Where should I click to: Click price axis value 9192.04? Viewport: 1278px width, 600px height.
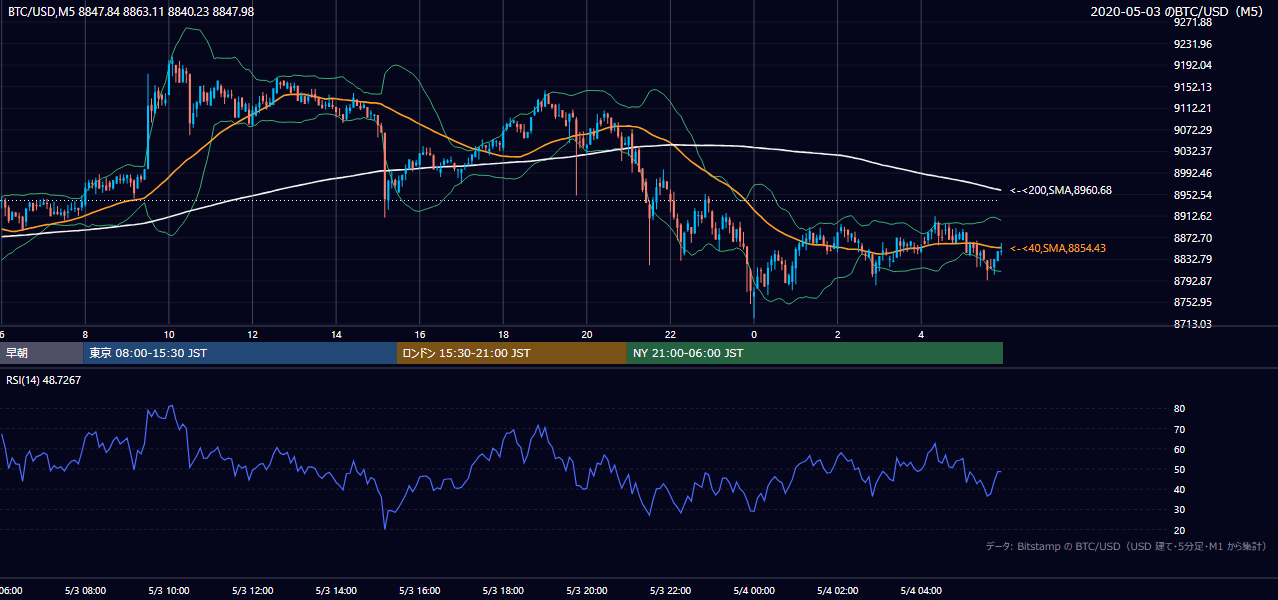click(x=1193, y=65)
